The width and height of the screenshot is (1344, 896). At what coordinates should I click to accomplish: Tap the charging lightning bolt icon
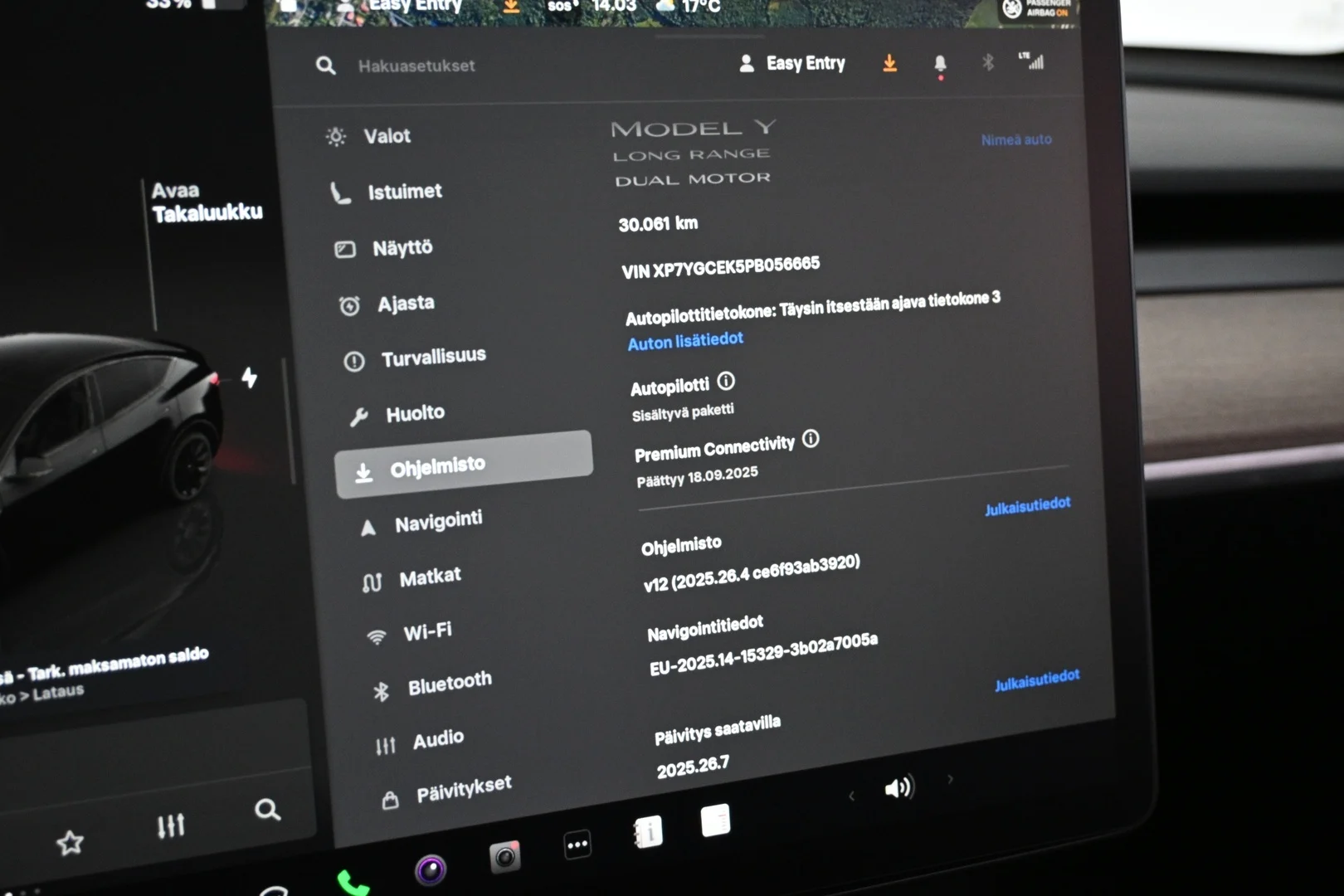(249, 378)
